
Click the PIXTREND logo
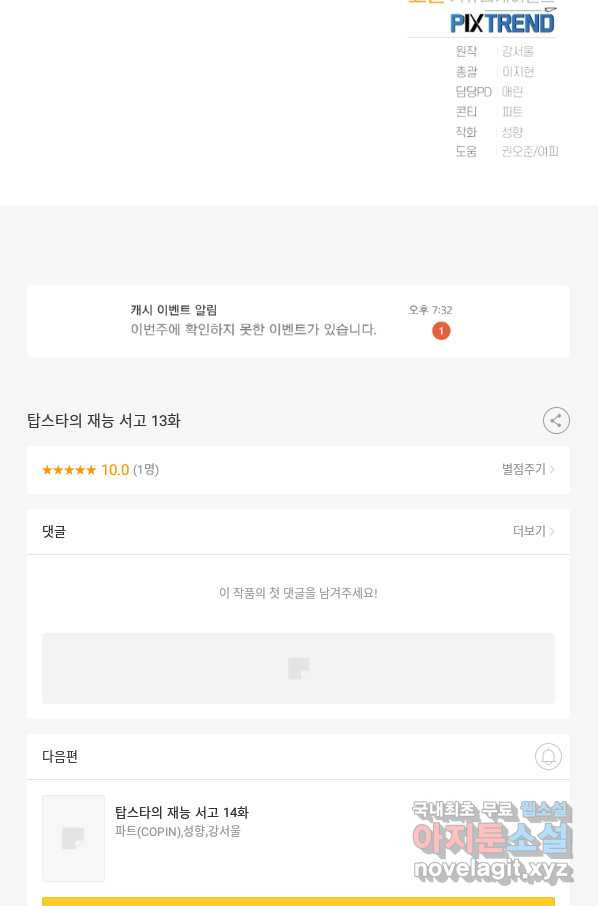click(x=502, y=23)
